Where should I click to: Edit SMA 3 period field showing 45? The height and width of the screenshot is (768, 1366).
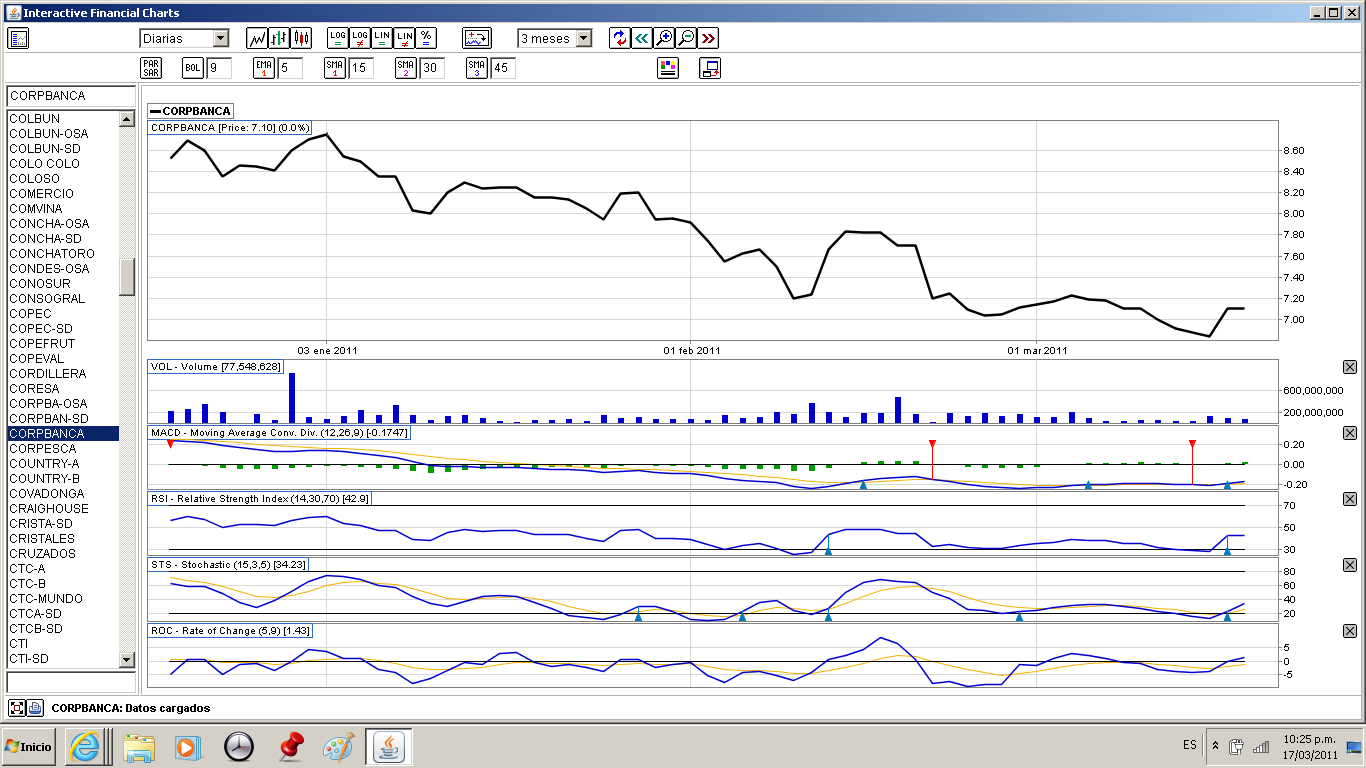pyautogui.click(x=503, y=68)
